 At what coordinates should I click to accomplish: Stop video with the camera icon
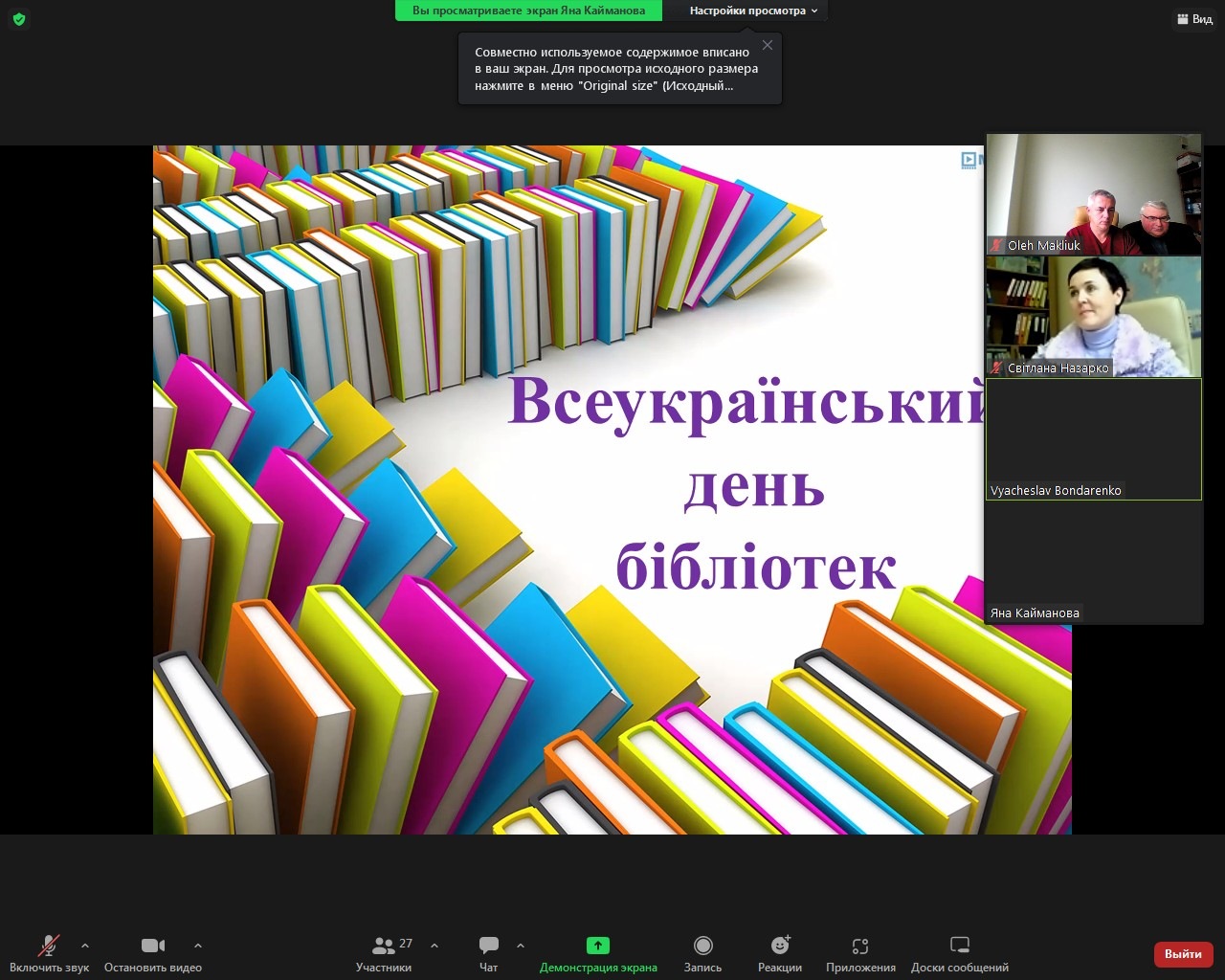(153, 946)
